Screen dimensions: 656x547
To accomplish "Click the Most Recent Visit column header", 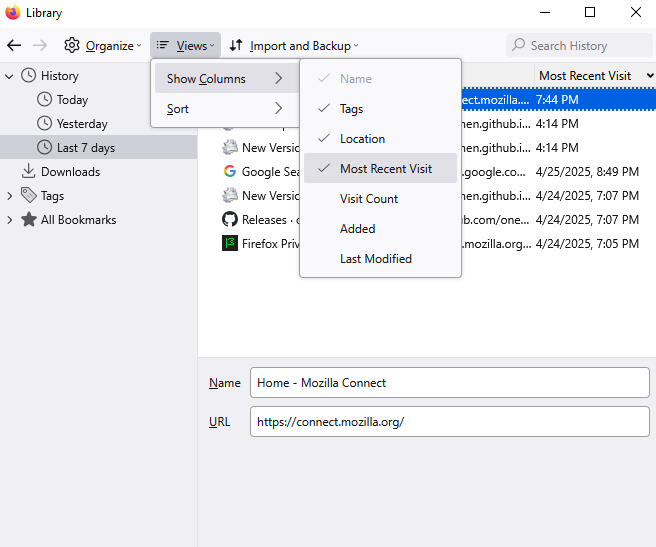I will [x=585, y=76].
